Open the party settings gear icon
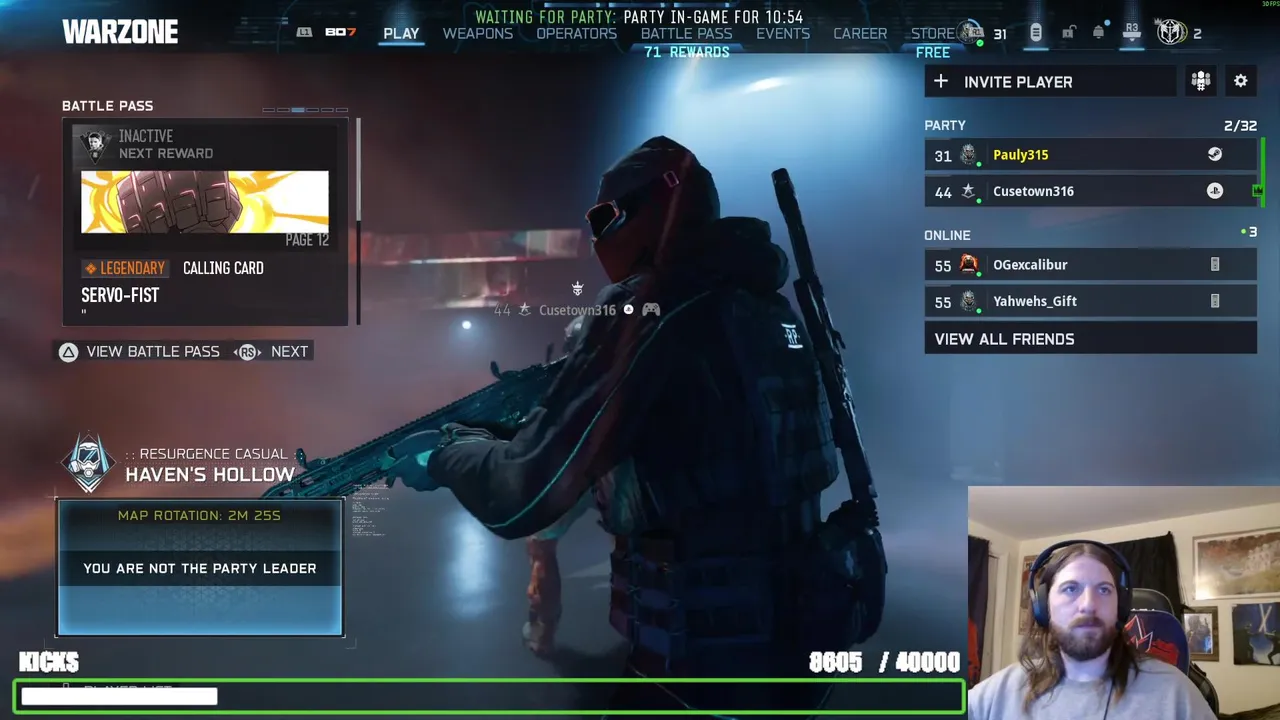 1240,82
